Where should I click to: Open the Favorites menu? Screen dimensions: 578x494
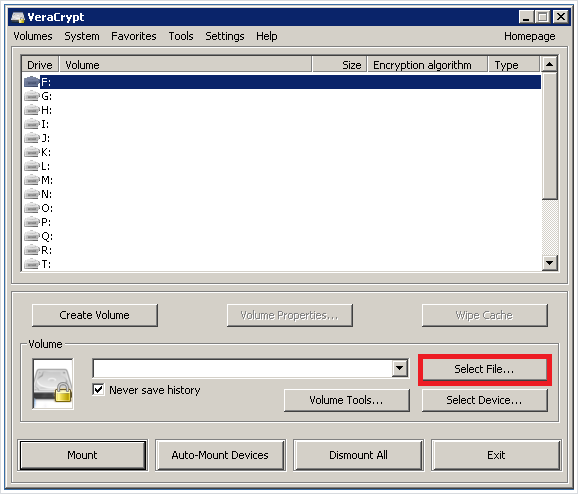tap(134, 36)
